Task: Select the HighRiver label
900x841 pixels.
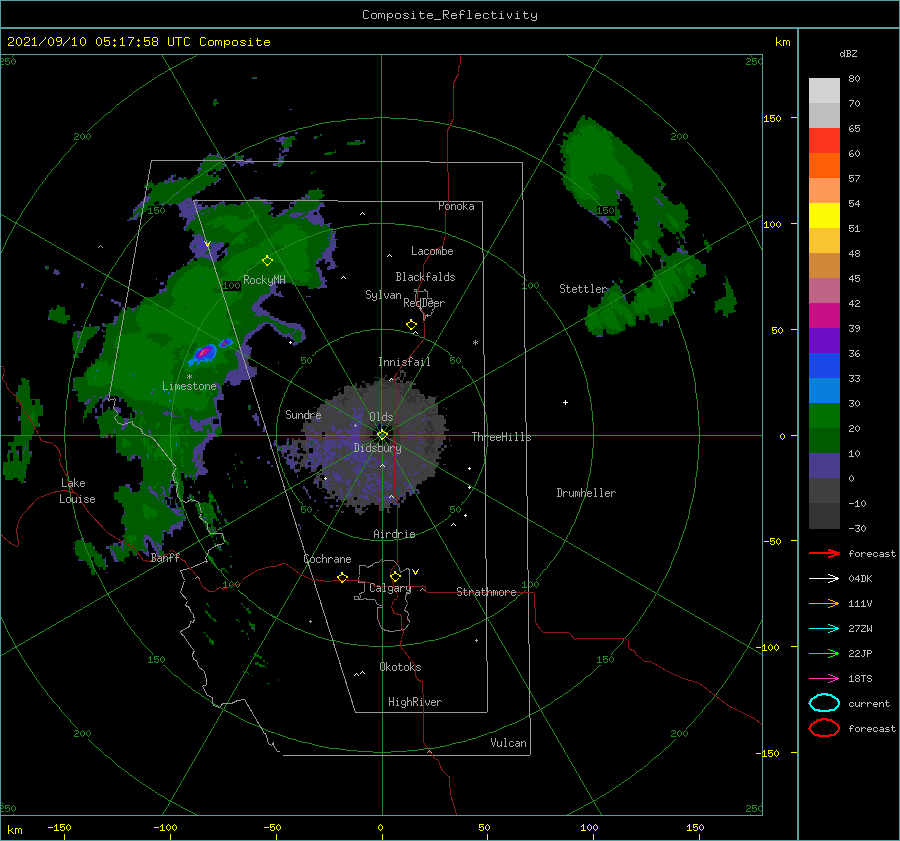Action: [415, 702]
